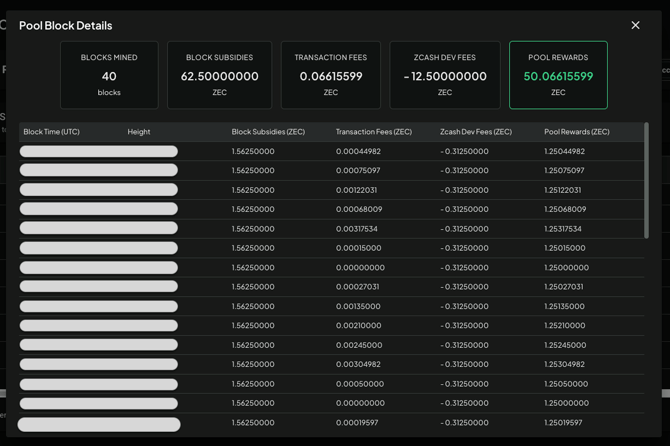Image resolution: width=670 pixels, height=446 pixels.
Task: Click pool reward 1.25304982
Action: pyautogui.click(x=564, y=364)
